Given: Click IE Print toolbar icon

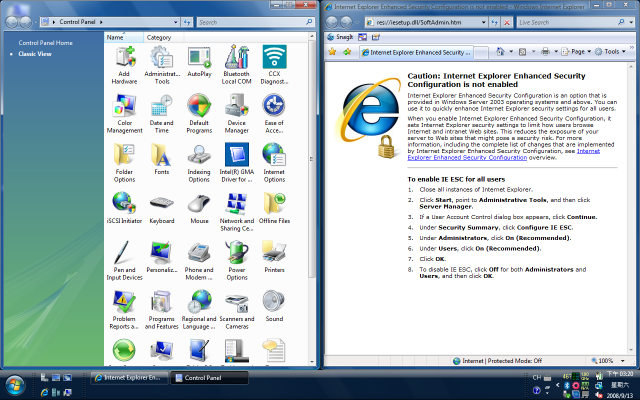Looking at the screenshot, I should (x=545, y=51).
